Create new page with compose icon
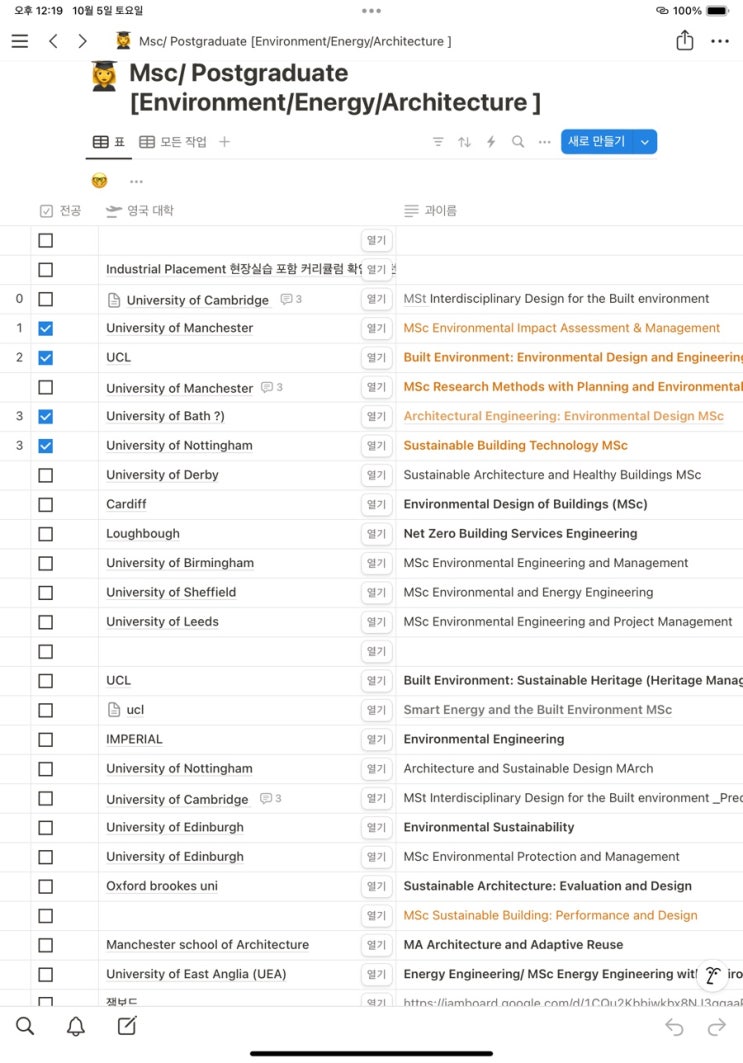 [127, 1026]
